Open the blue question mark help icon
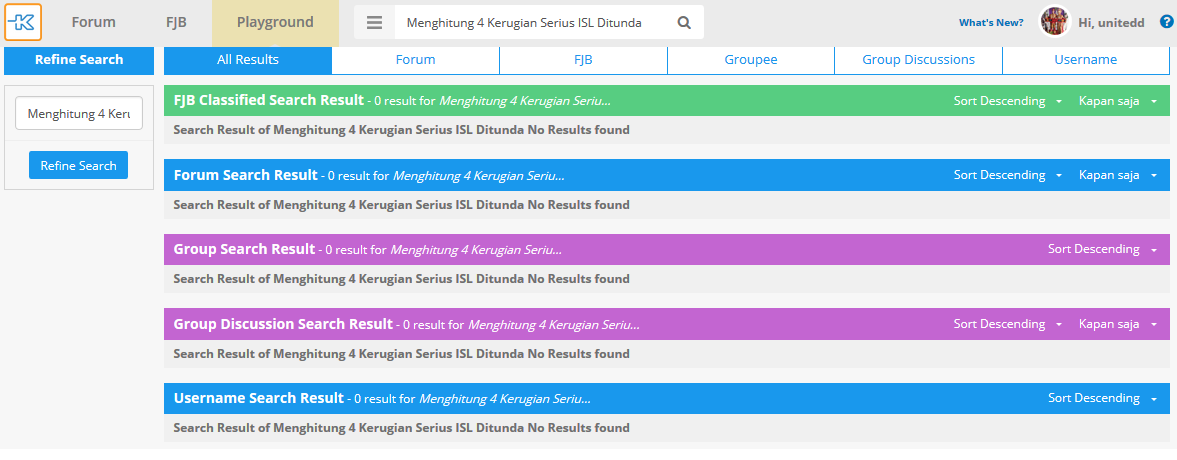Image resolution: width=1177 pixels, height=460 pixels. click(1166, 23)
